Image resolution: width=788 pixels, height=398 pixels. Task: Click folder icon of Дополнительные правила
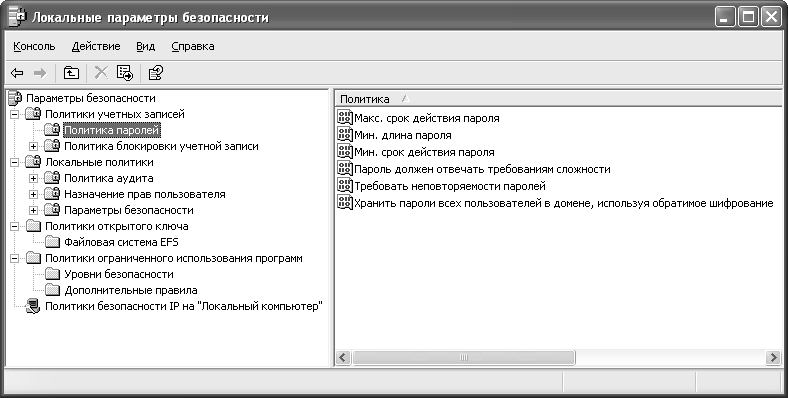coord(52,290)
